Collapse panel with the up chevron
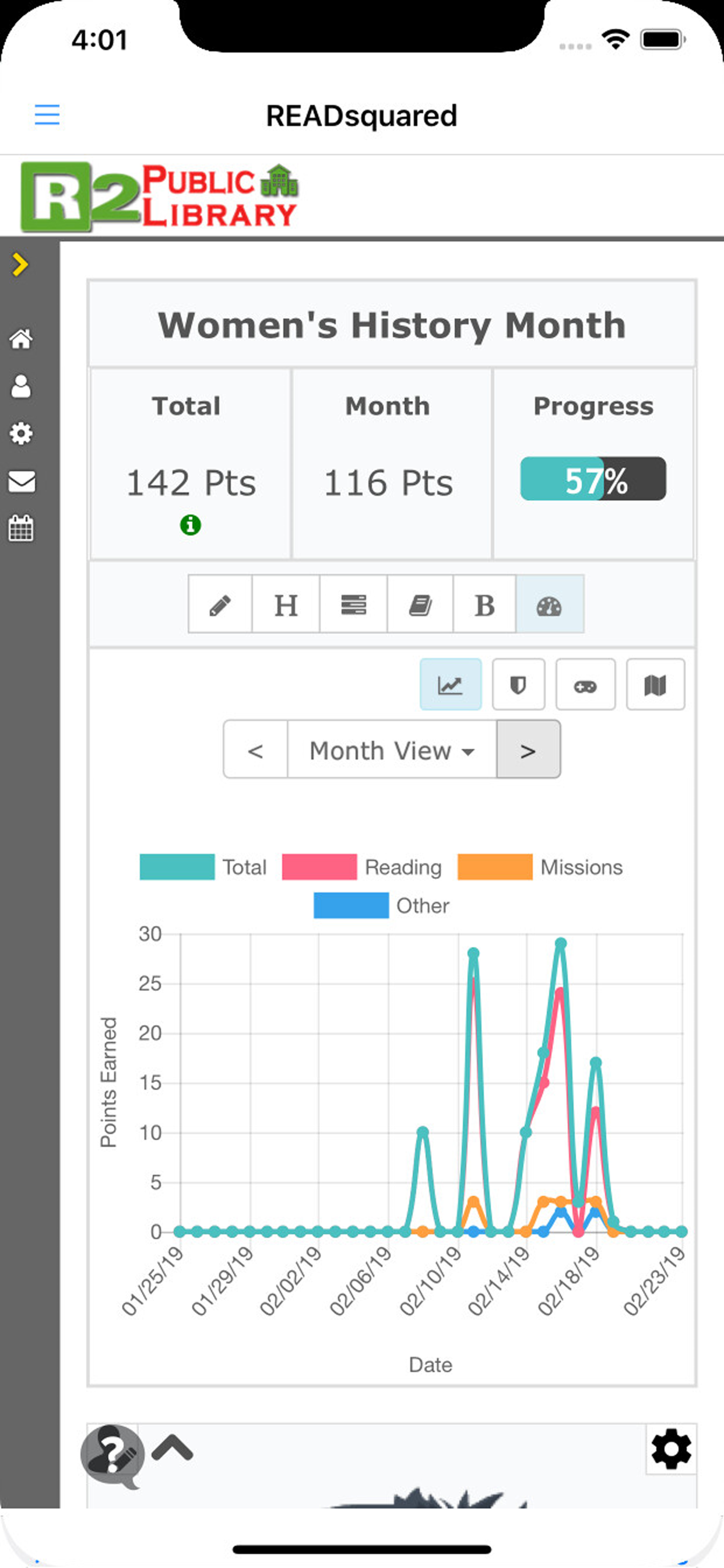The height and width of the screenshot is (1568, 724). point(173,1448)
